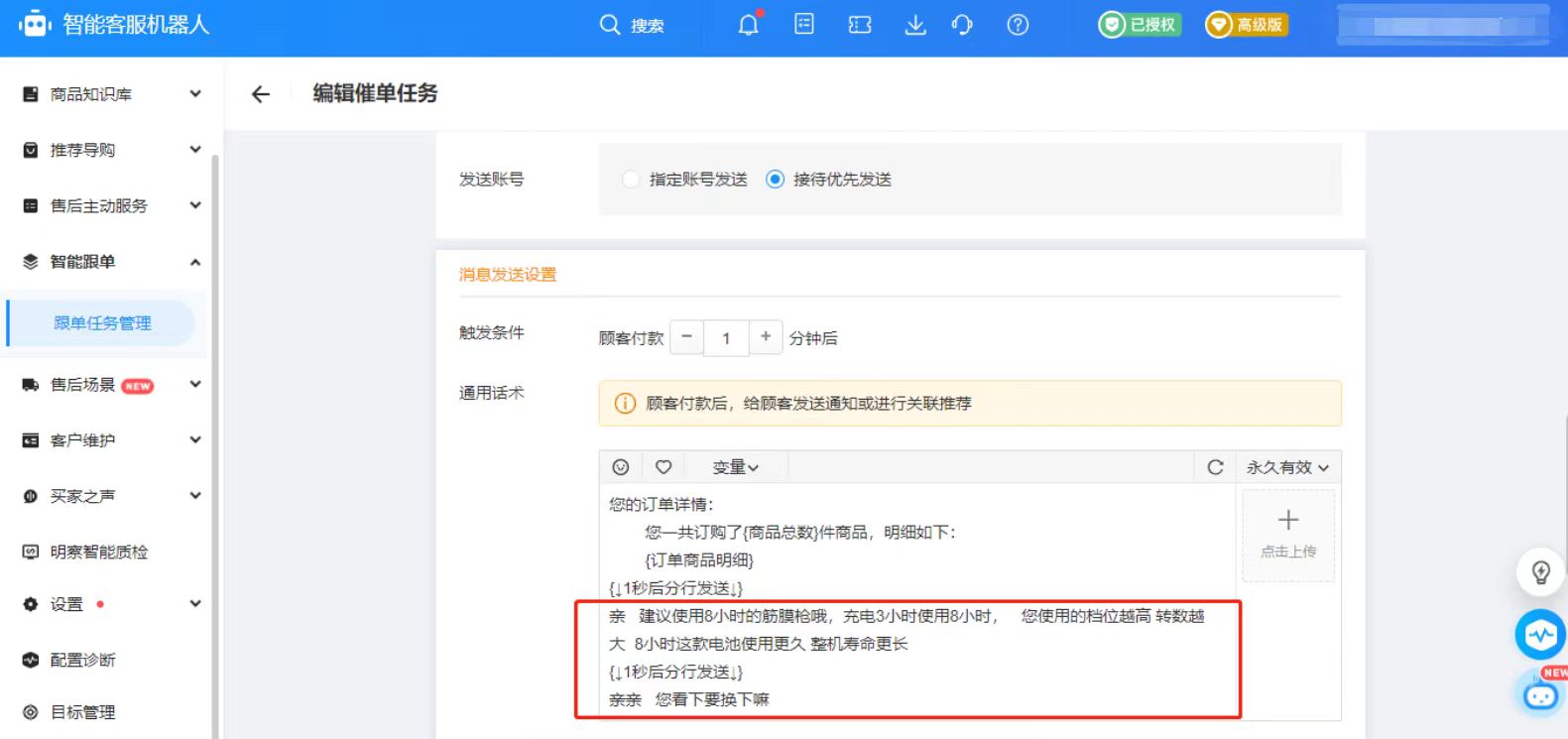
Task: Open 智能跟单 in the sidebar
Action: (x=82, y=262)
